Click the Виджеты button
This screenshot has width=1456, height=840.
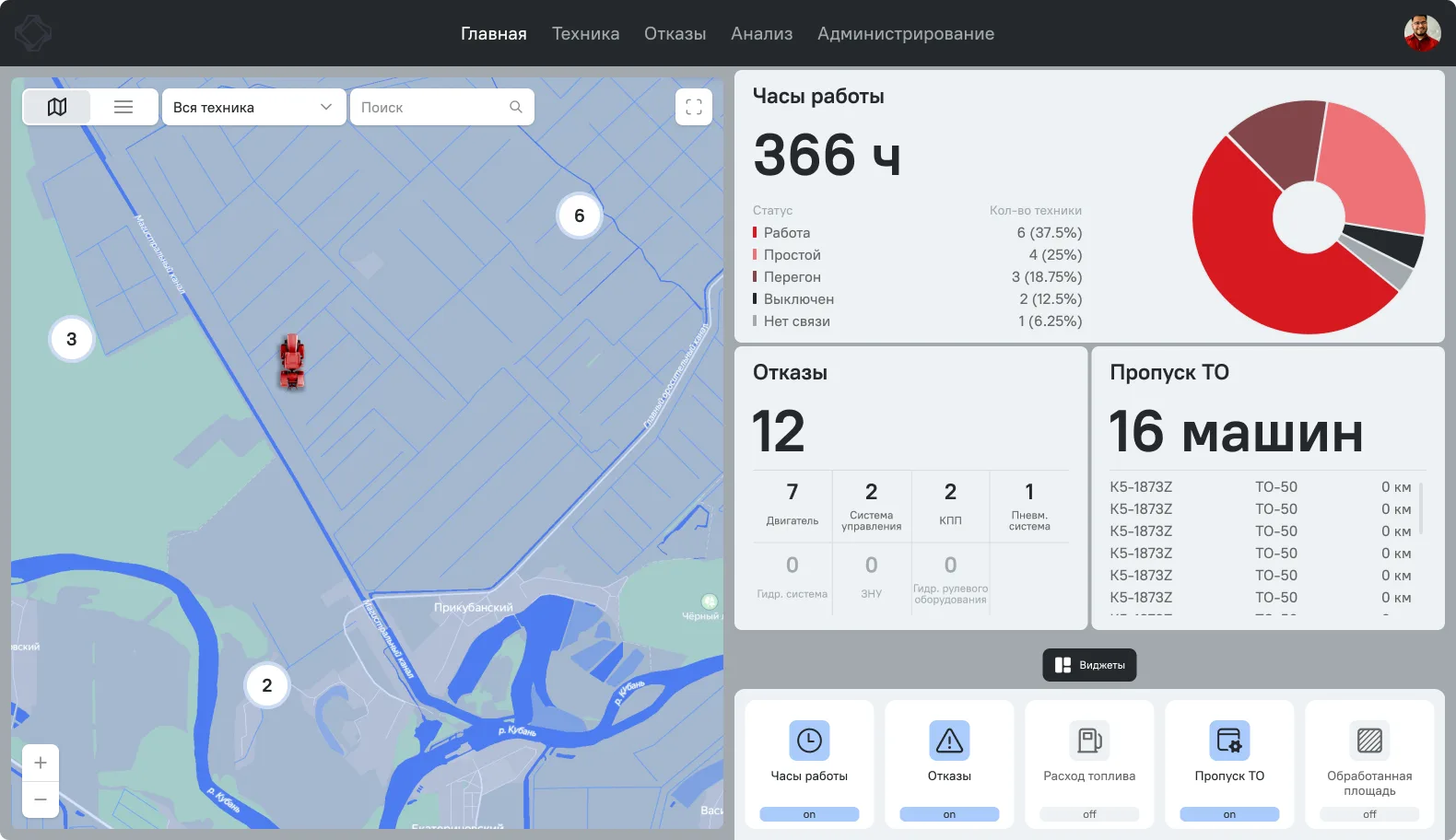(1089, 665)
